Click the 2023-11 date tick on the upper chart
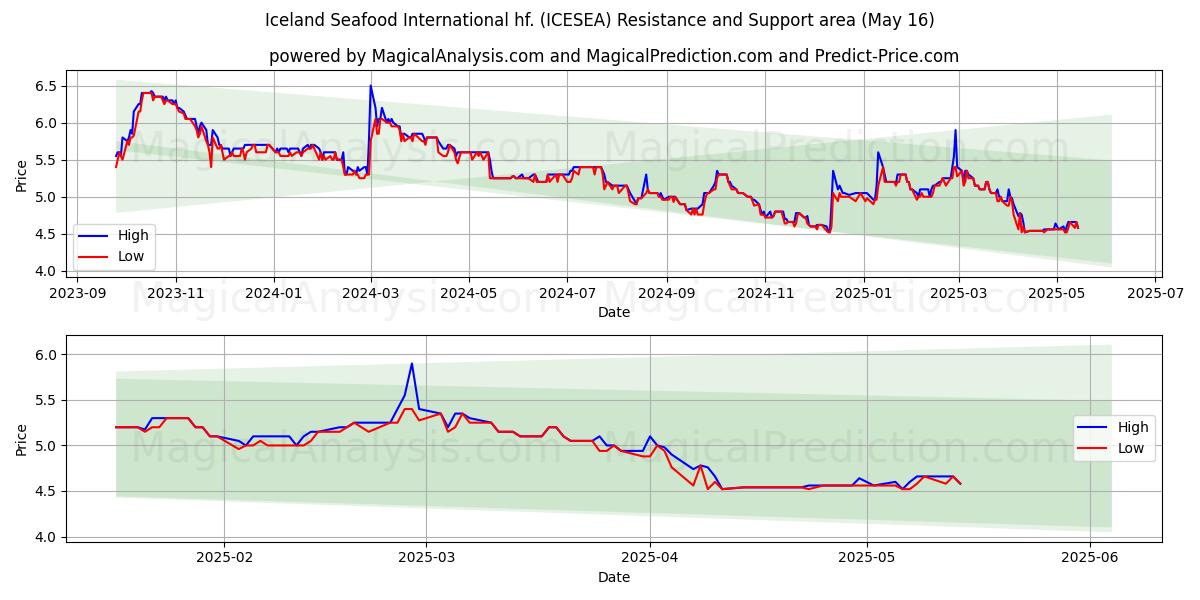 [176, 292]
